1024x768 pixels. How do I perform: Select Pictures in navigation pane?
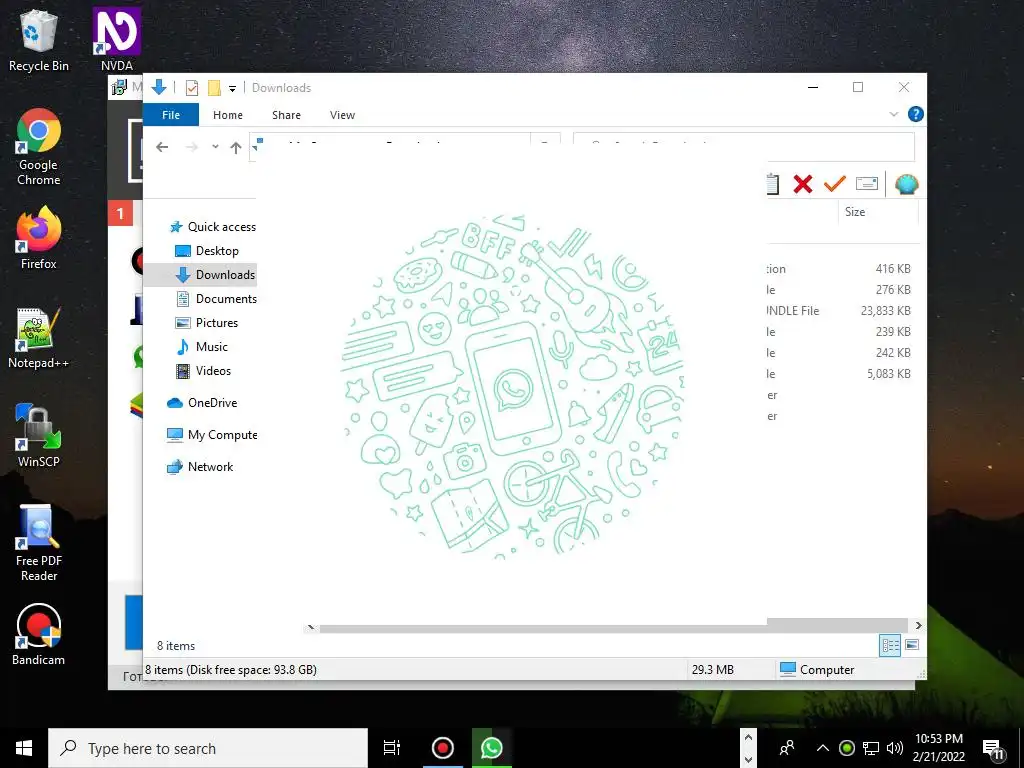[206, 323]
